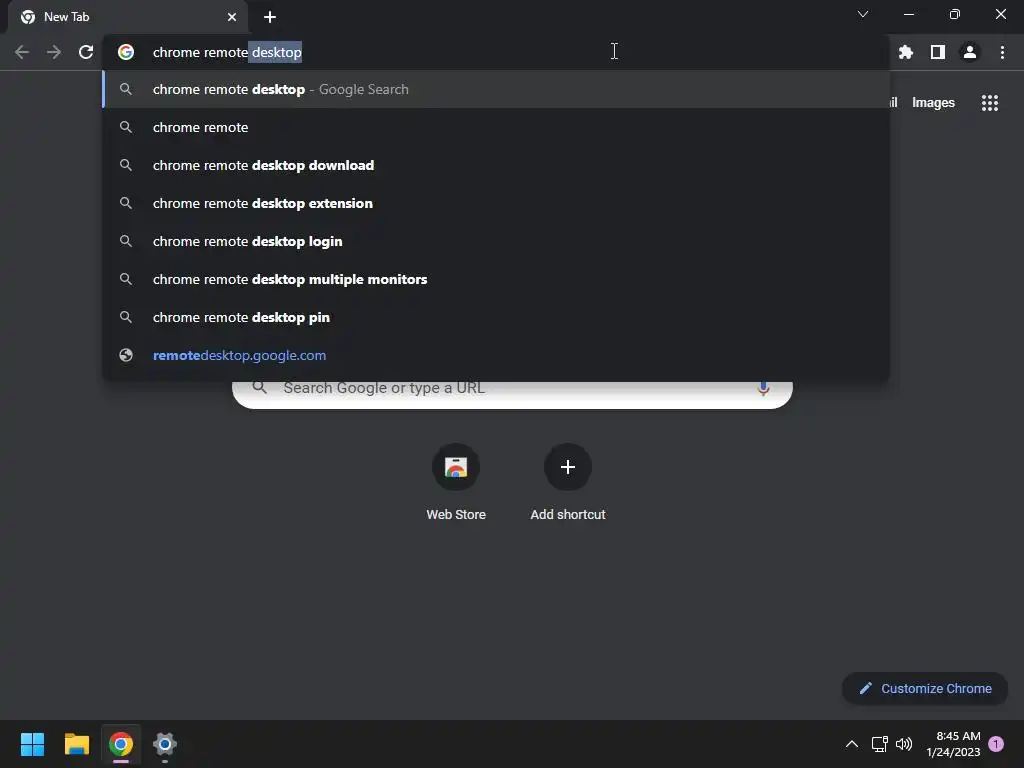Open the clock showing 8:45 AM
Screen dimensions: 1024x768
(x=953, y=744)
